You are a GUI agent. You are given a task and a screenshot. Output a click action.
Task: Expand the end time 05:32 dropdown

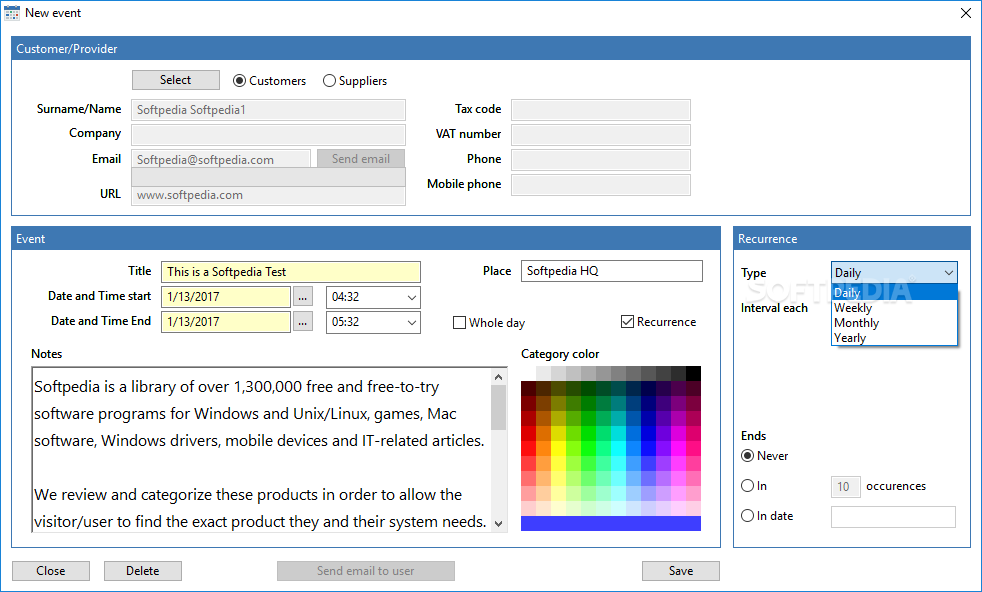411,323
